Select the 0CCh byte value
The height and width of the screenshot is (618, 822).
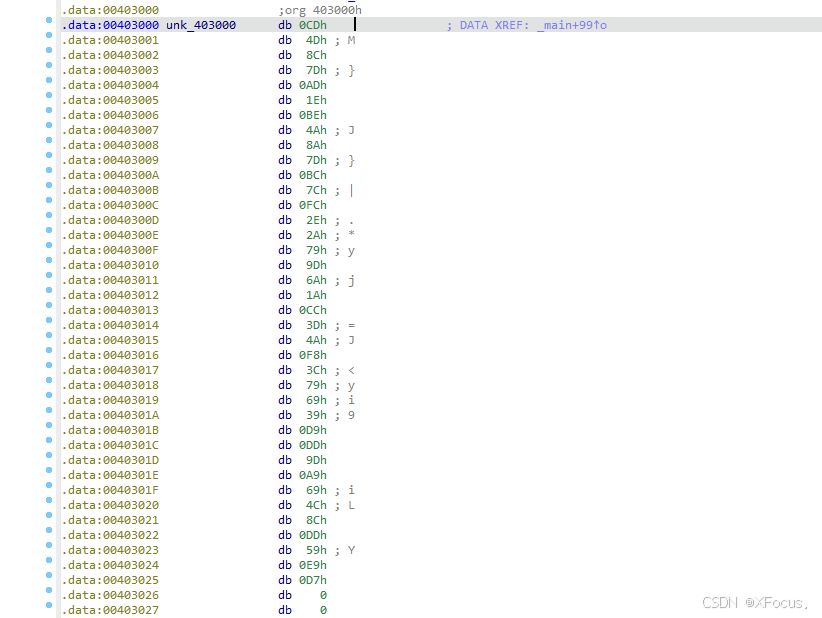pos(313,310)
